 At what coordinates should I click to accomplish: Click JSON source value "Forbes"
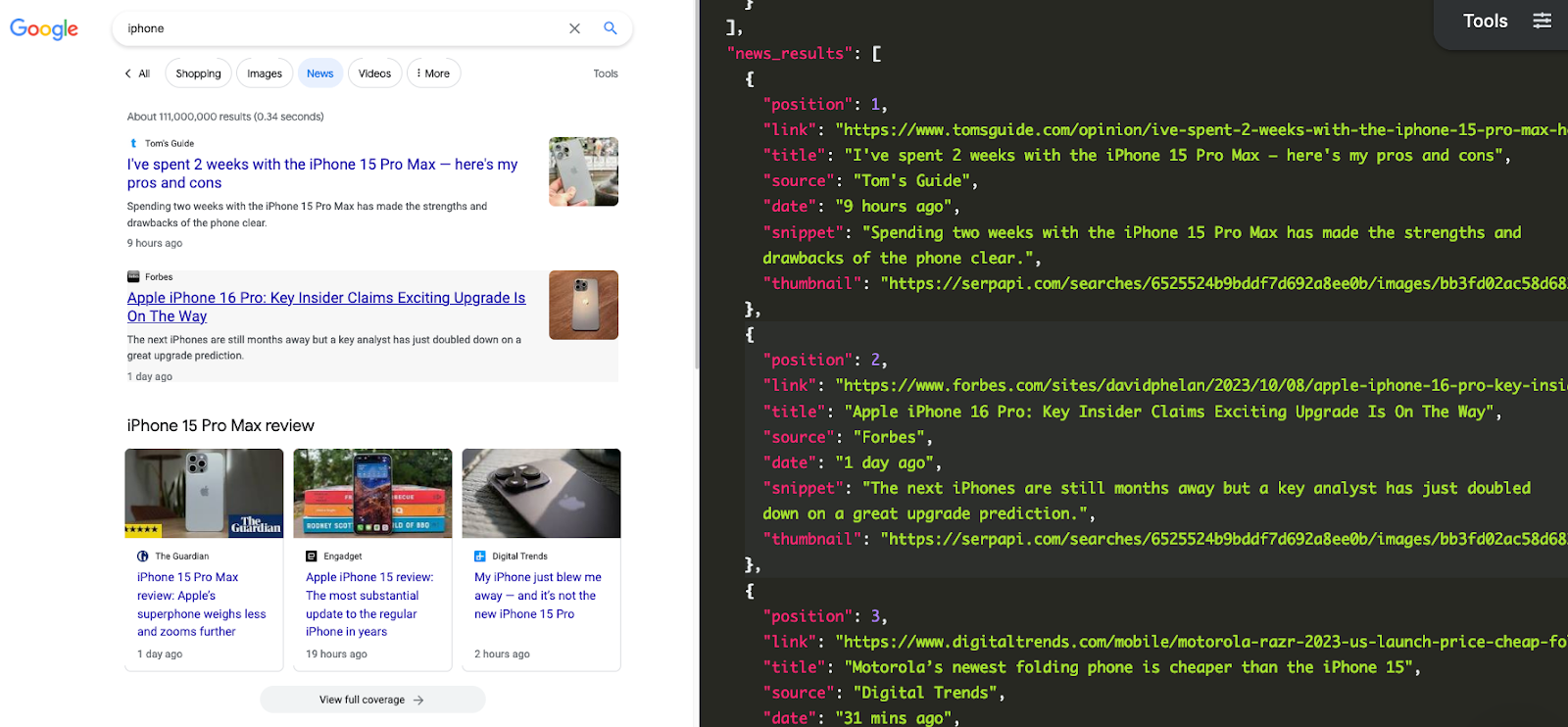(x=888, y=437)
